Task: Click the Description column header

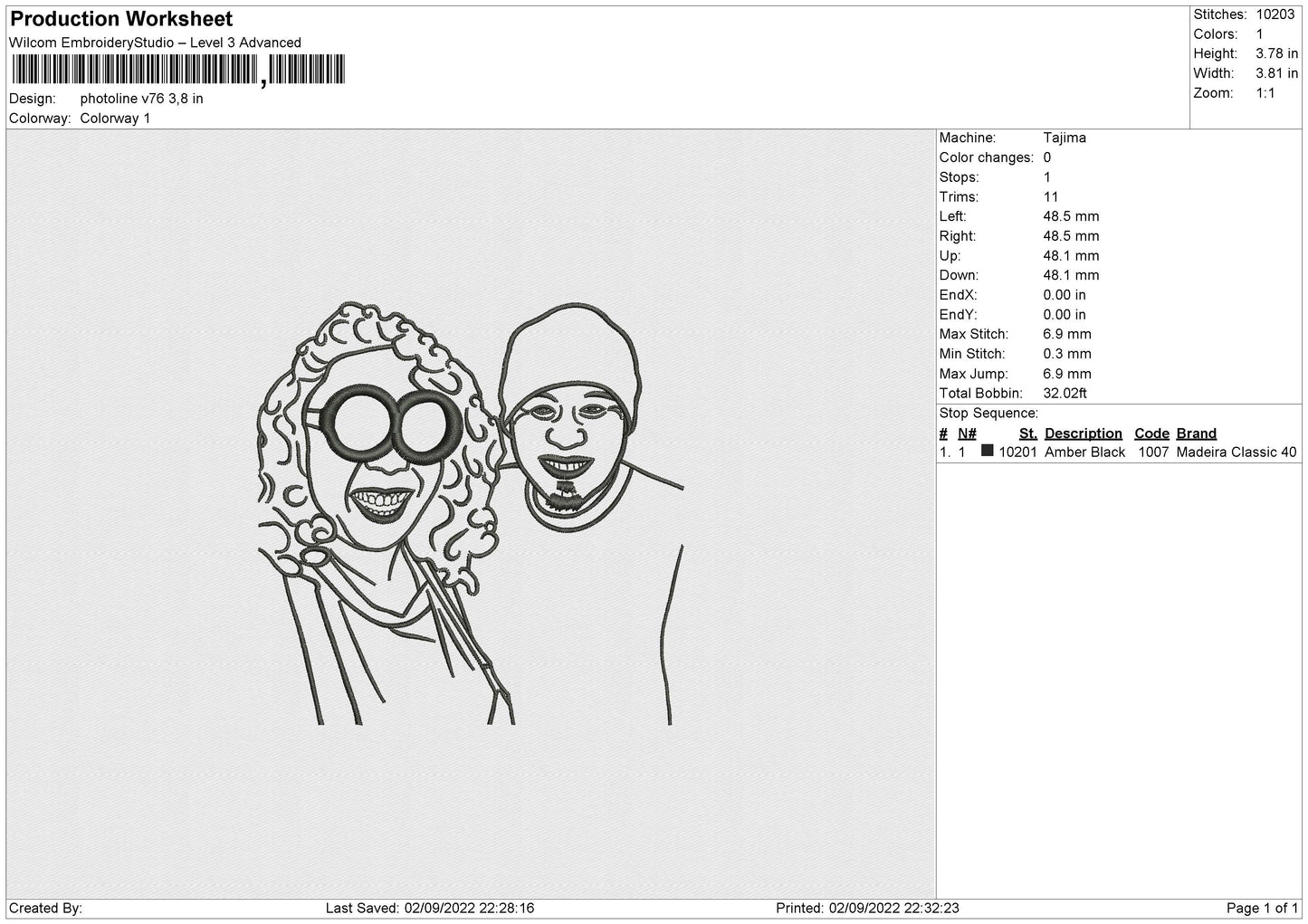Action: pos(1083,433)
